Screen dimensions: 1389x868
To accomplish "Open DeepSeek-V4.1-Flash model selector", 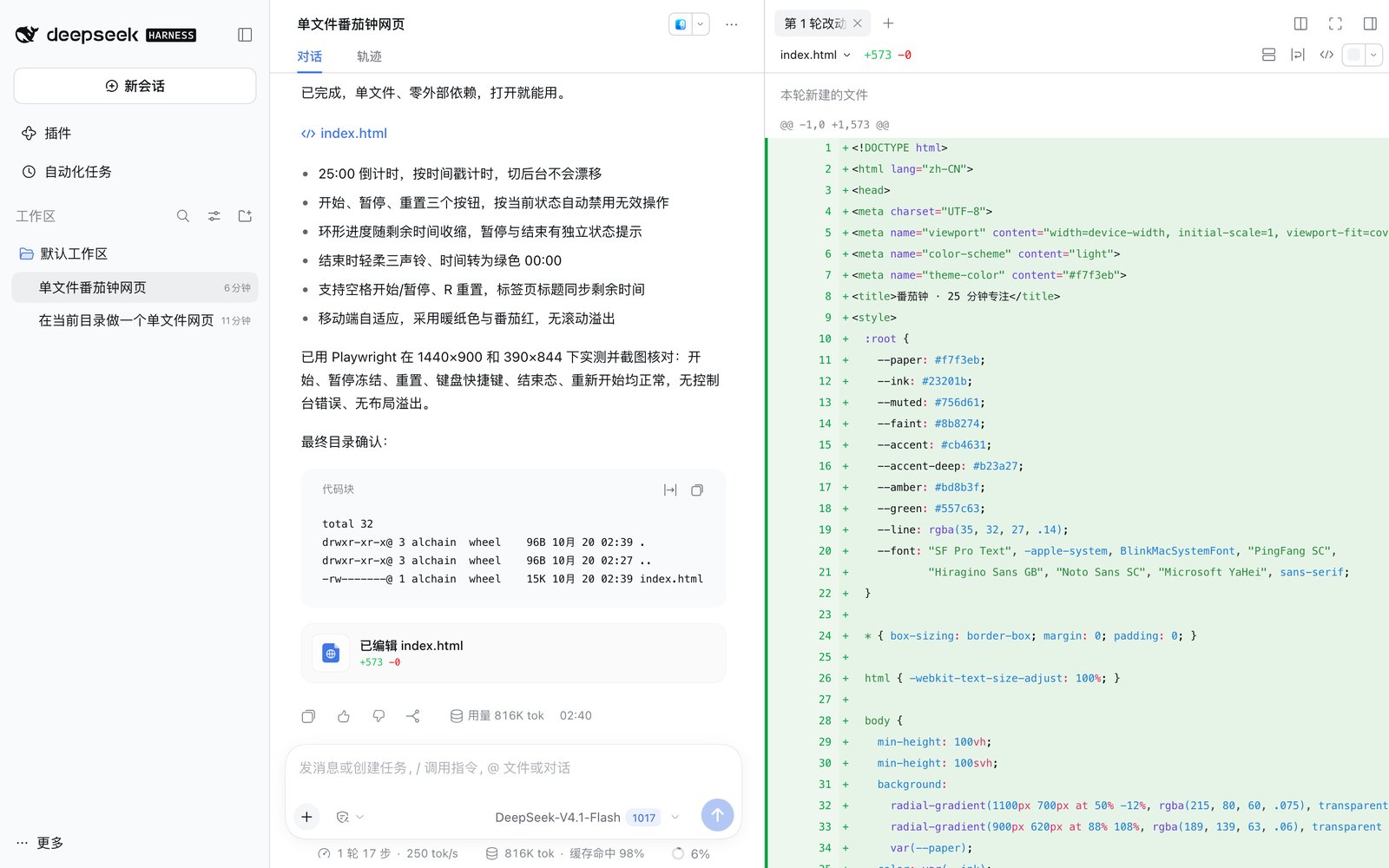I will tap(587, 818).
